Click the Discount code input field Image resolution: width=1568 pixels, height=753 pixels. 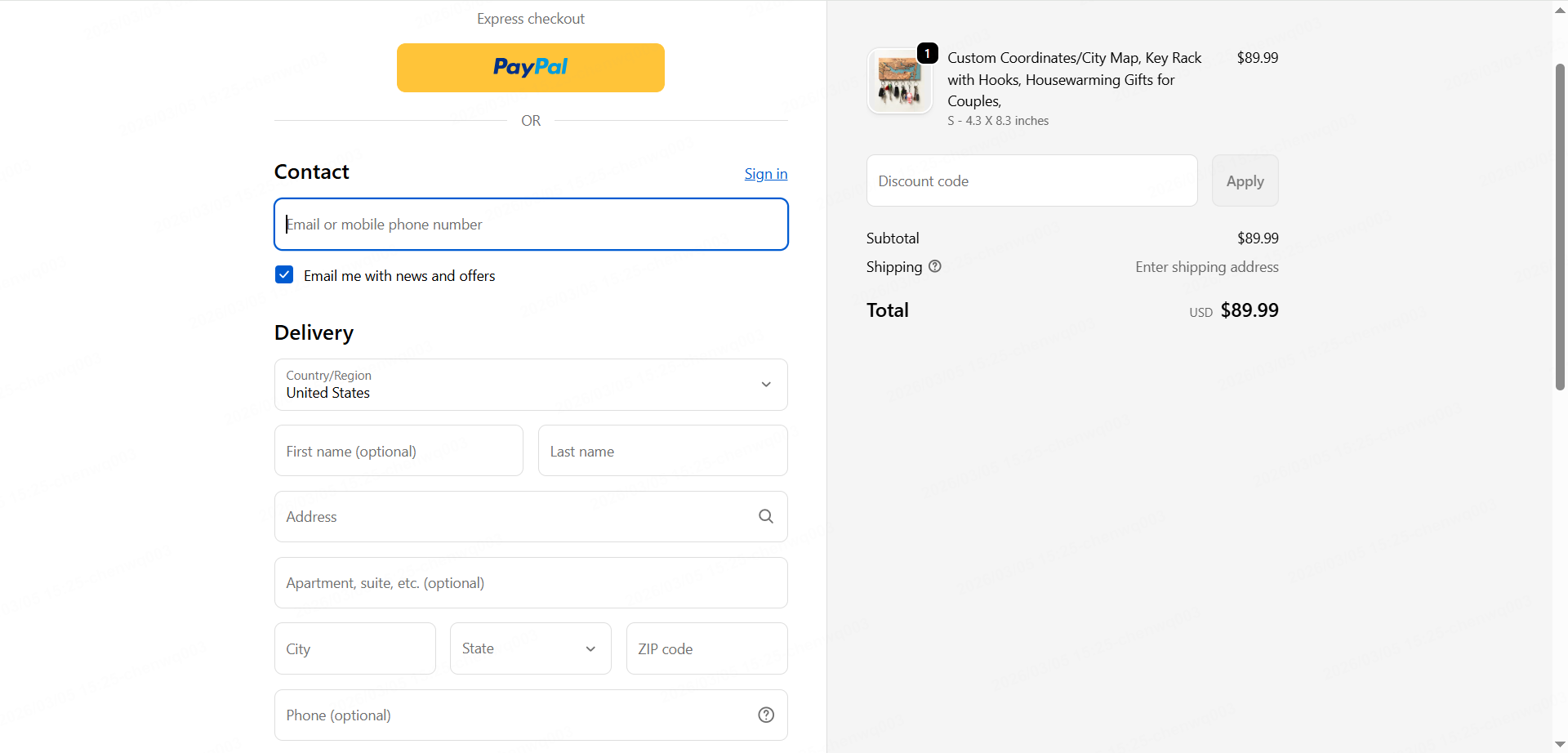[1031, 181]
